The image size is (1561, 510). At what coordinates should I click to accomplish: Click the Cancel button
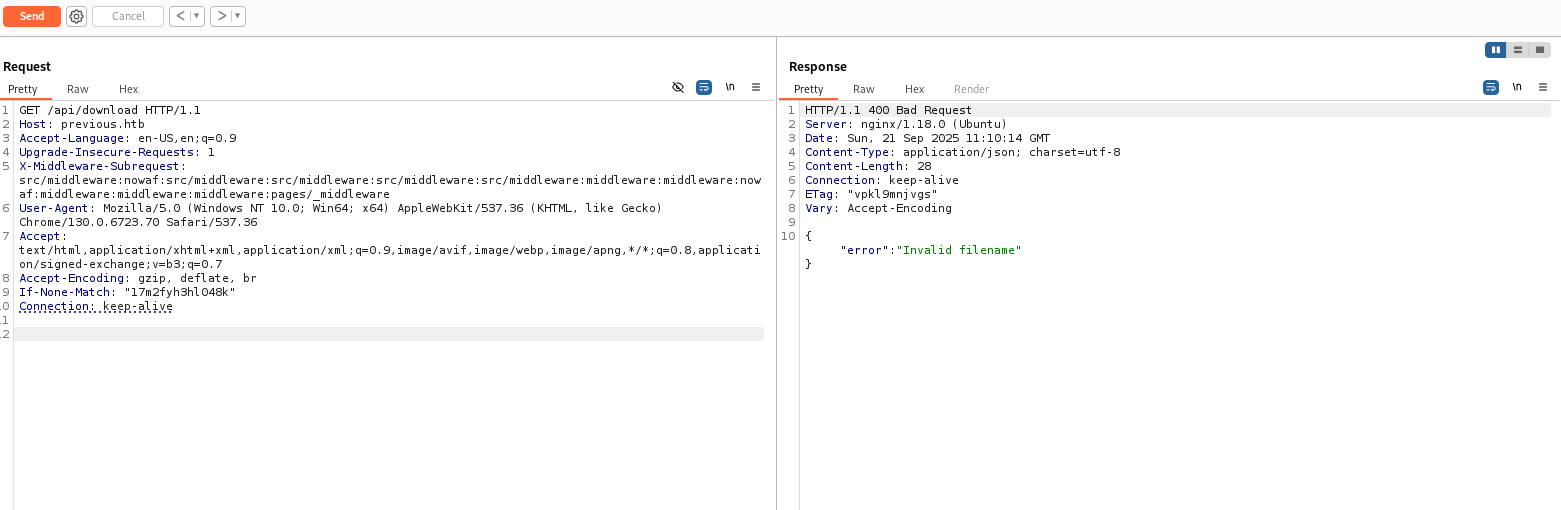point(128,16)
